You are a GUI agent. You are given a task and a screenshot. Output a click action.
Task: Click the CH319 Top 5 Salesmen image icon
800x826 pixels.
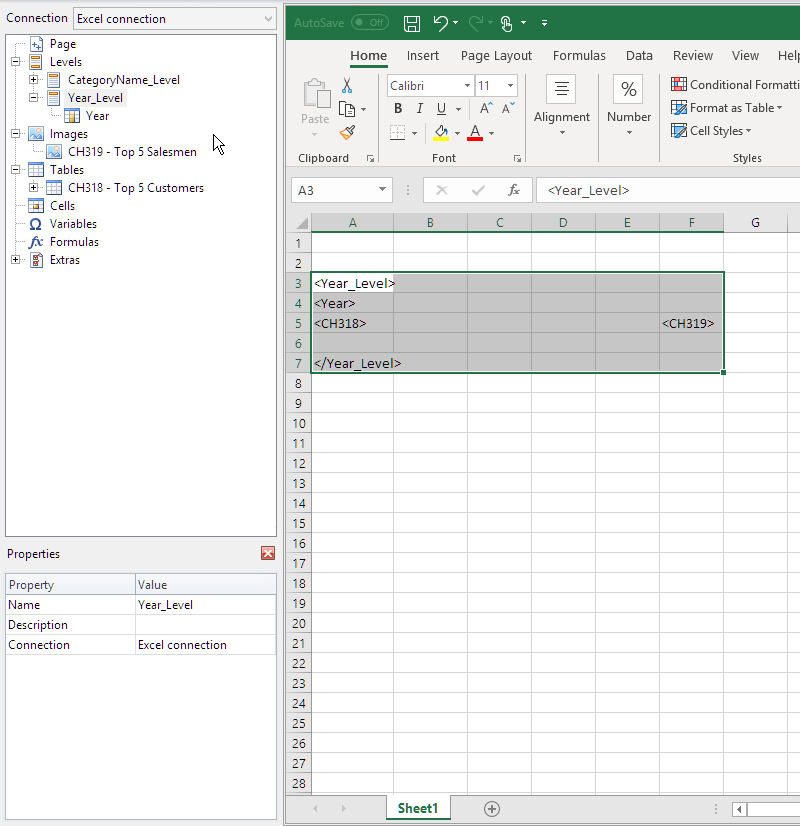tap(53, 152)
